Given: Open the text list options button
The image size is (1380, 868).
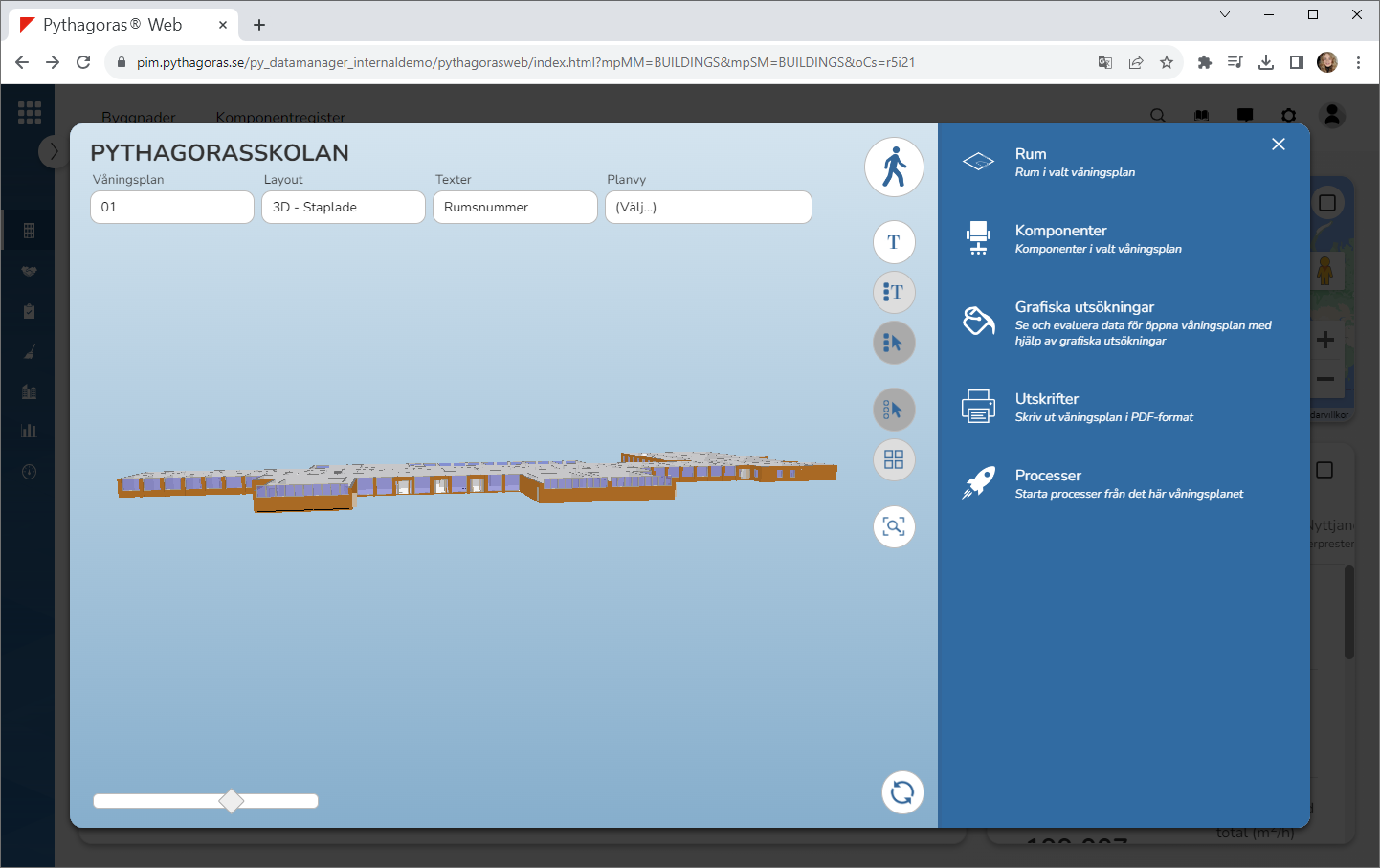Looking at the screenshot, I should click(894, 292).
